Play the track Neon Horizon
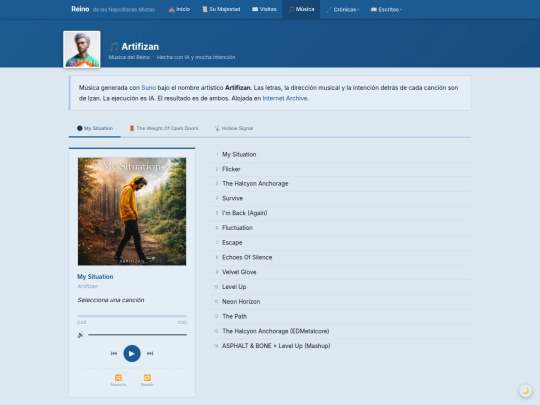 [341, 302]
